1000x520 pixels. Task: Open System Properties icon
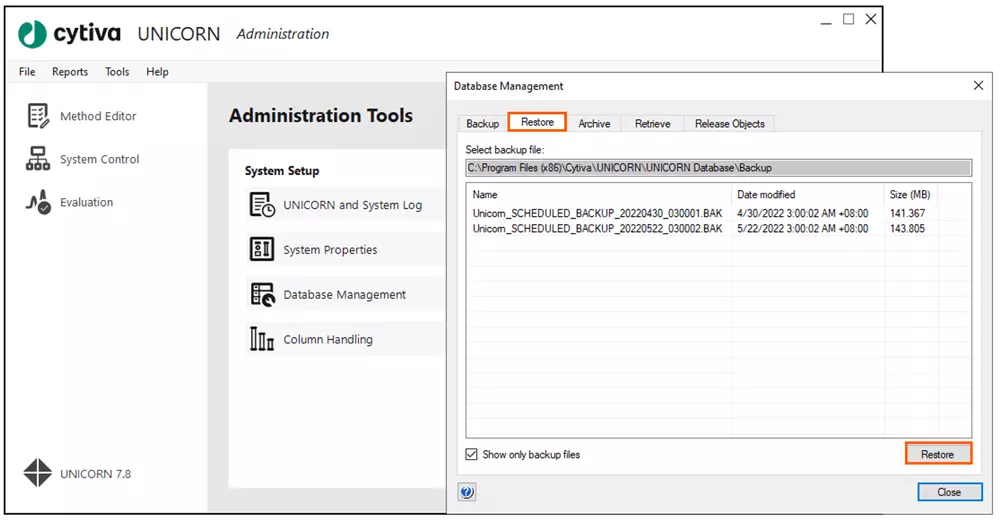[x=261, y=249]
